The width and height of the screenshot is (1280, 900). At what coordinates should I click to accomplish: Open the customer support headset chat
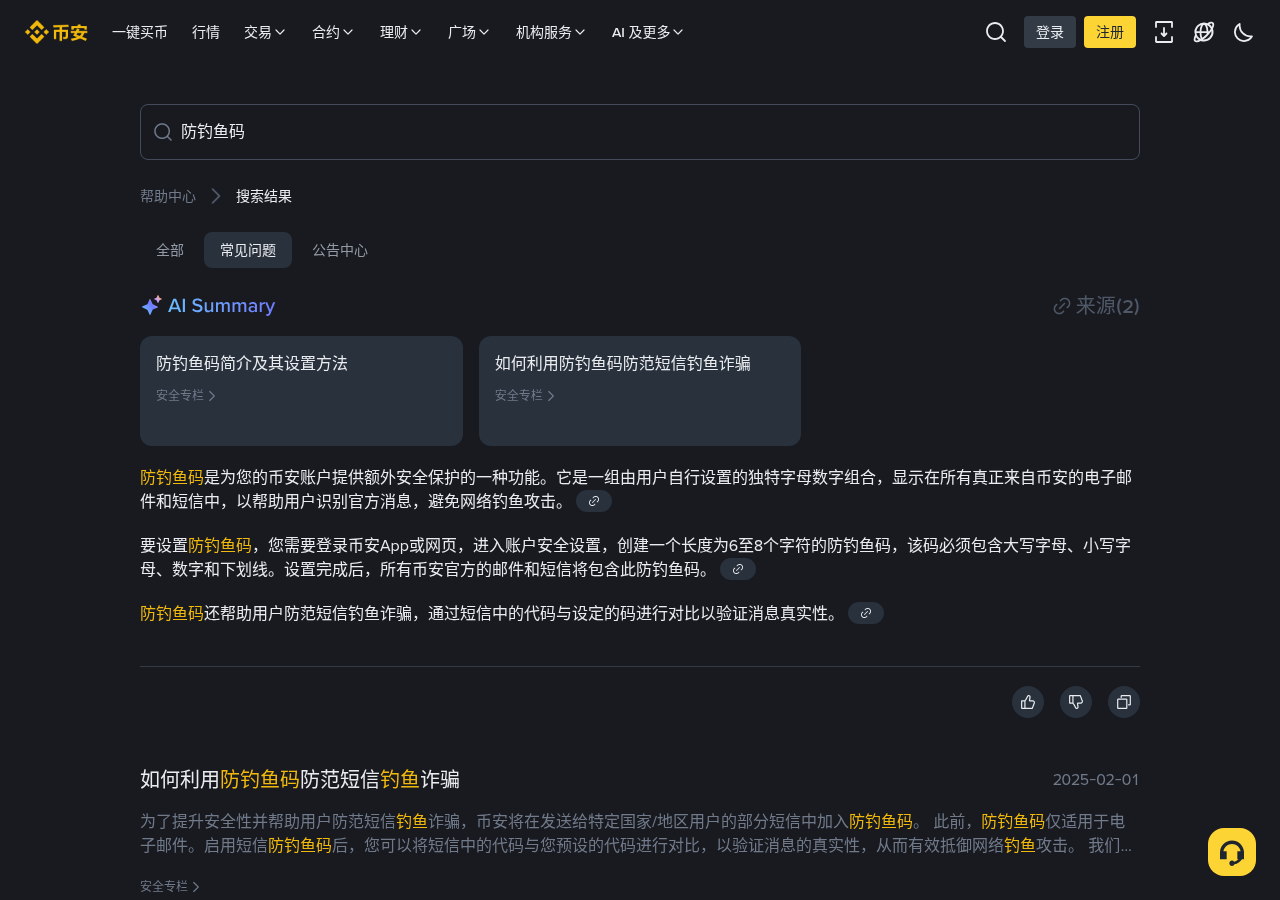[1232, 852]
